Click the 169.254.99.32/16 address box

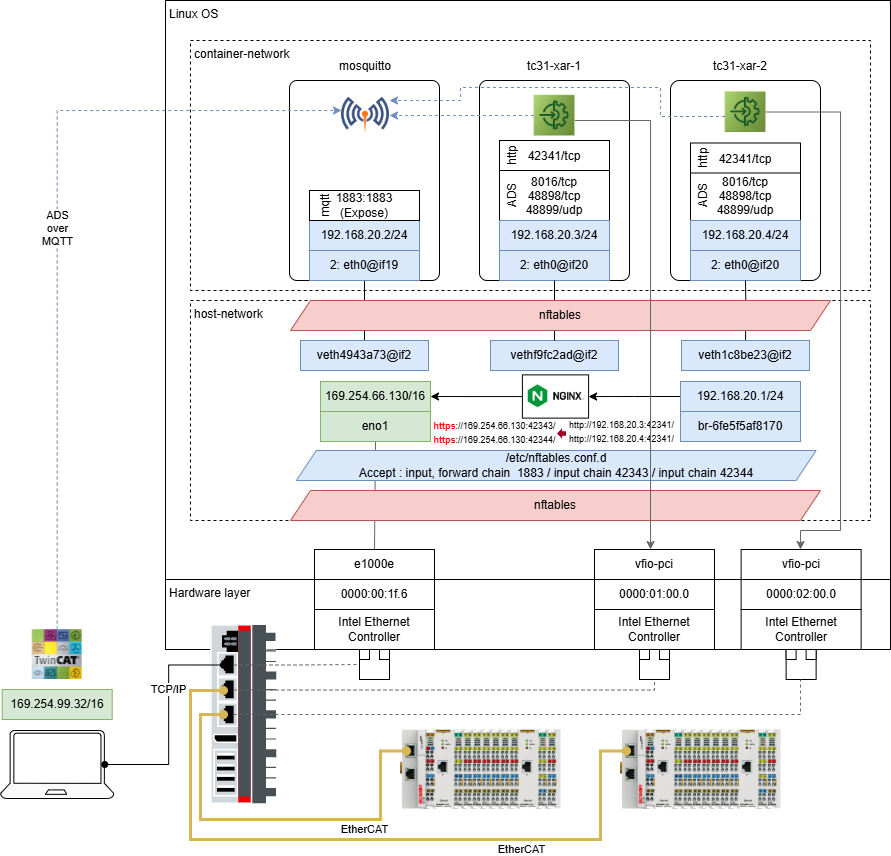click(x=57, y=704)
